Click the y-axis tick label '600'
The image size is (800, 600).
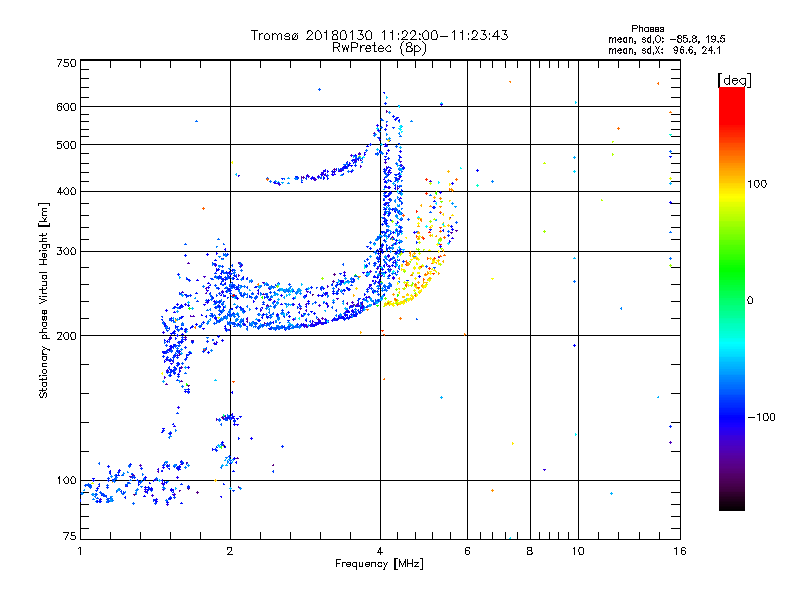(66, 107)
